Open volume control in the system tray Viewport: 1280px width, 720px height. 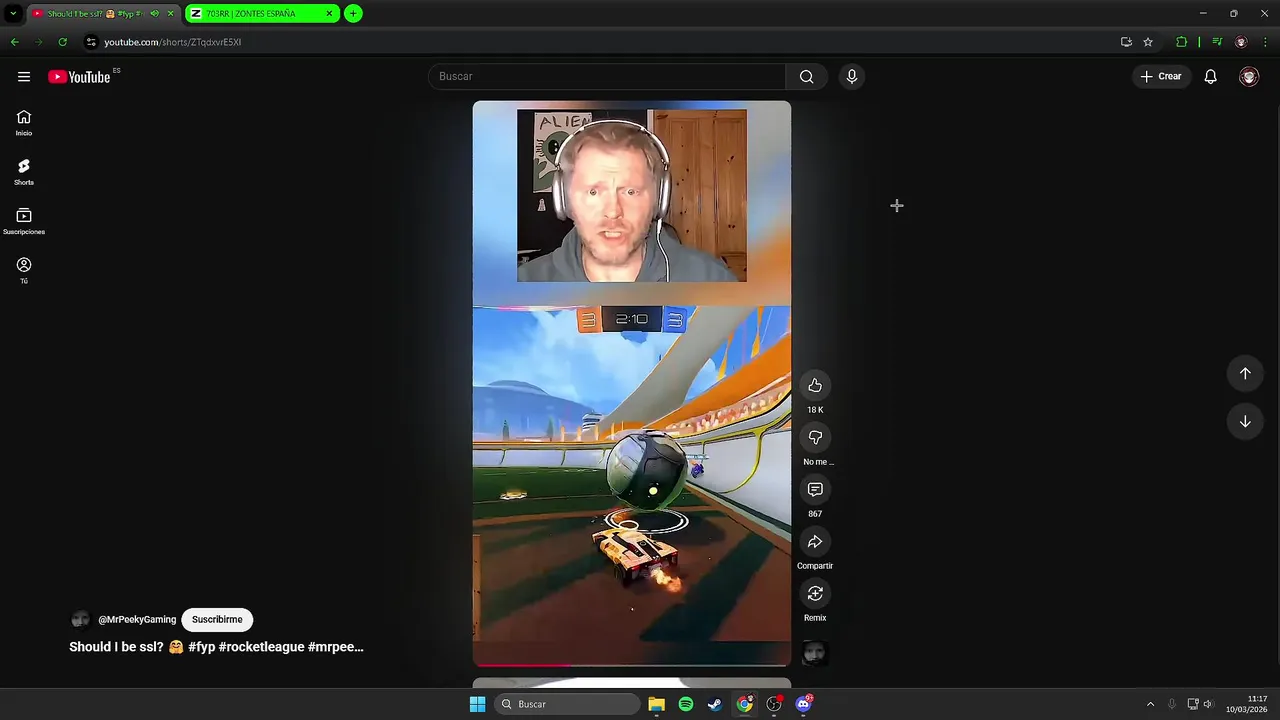click(x=1208, y=704)
